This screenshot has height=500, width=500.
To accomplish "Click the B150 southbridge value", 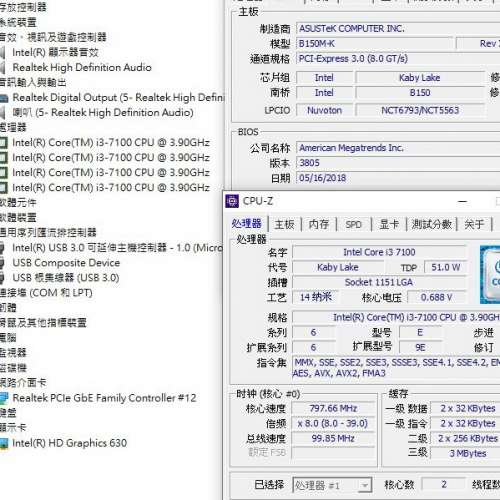I will pos(419,93).
